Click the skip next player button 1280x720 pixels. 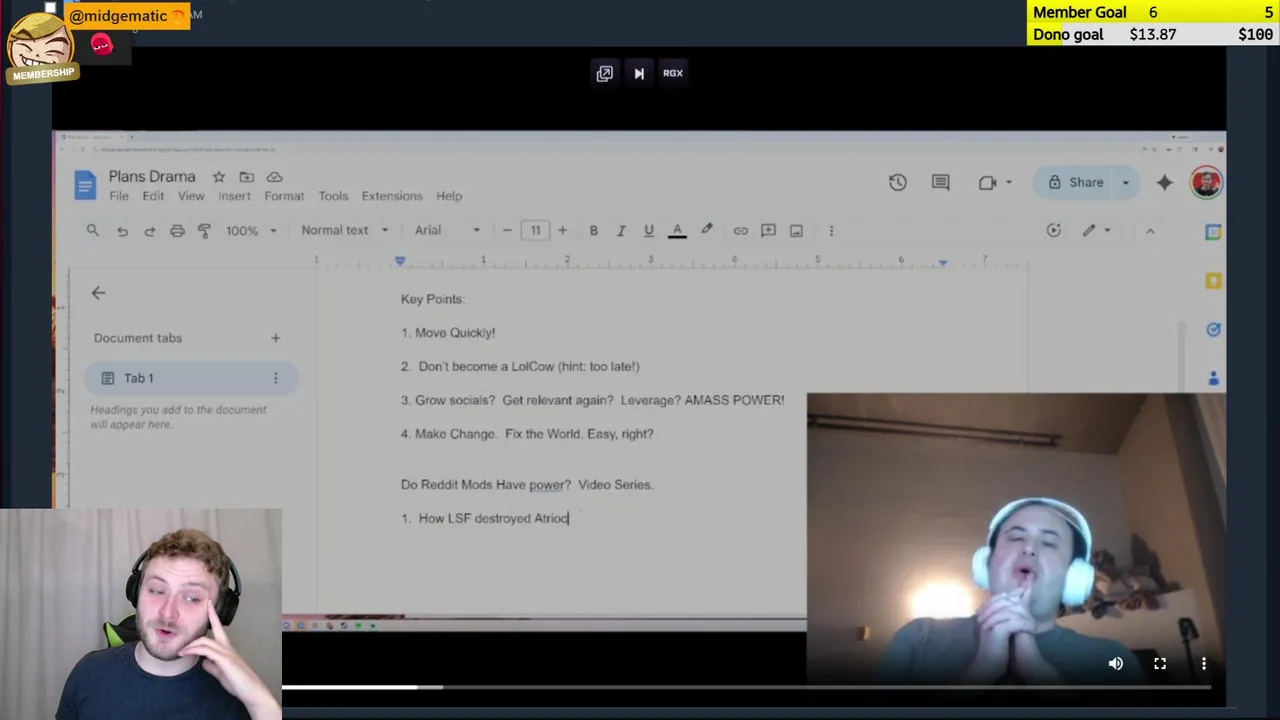click(639, 73)
